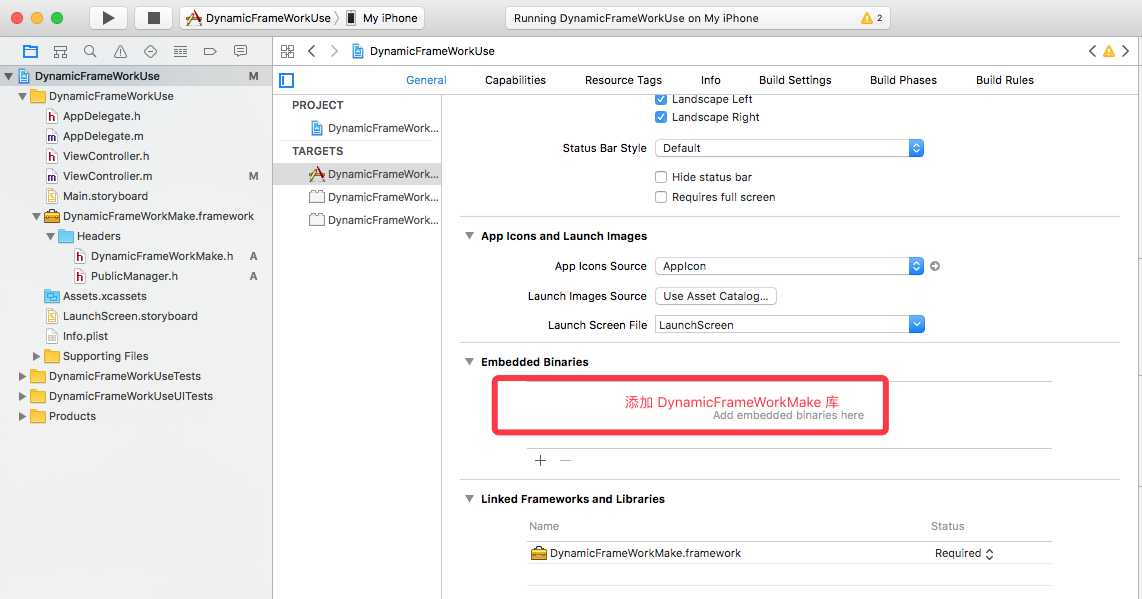Switch to Build Phases tab
Viewport: 1142px width, 599px height.
tap(903, 80)
